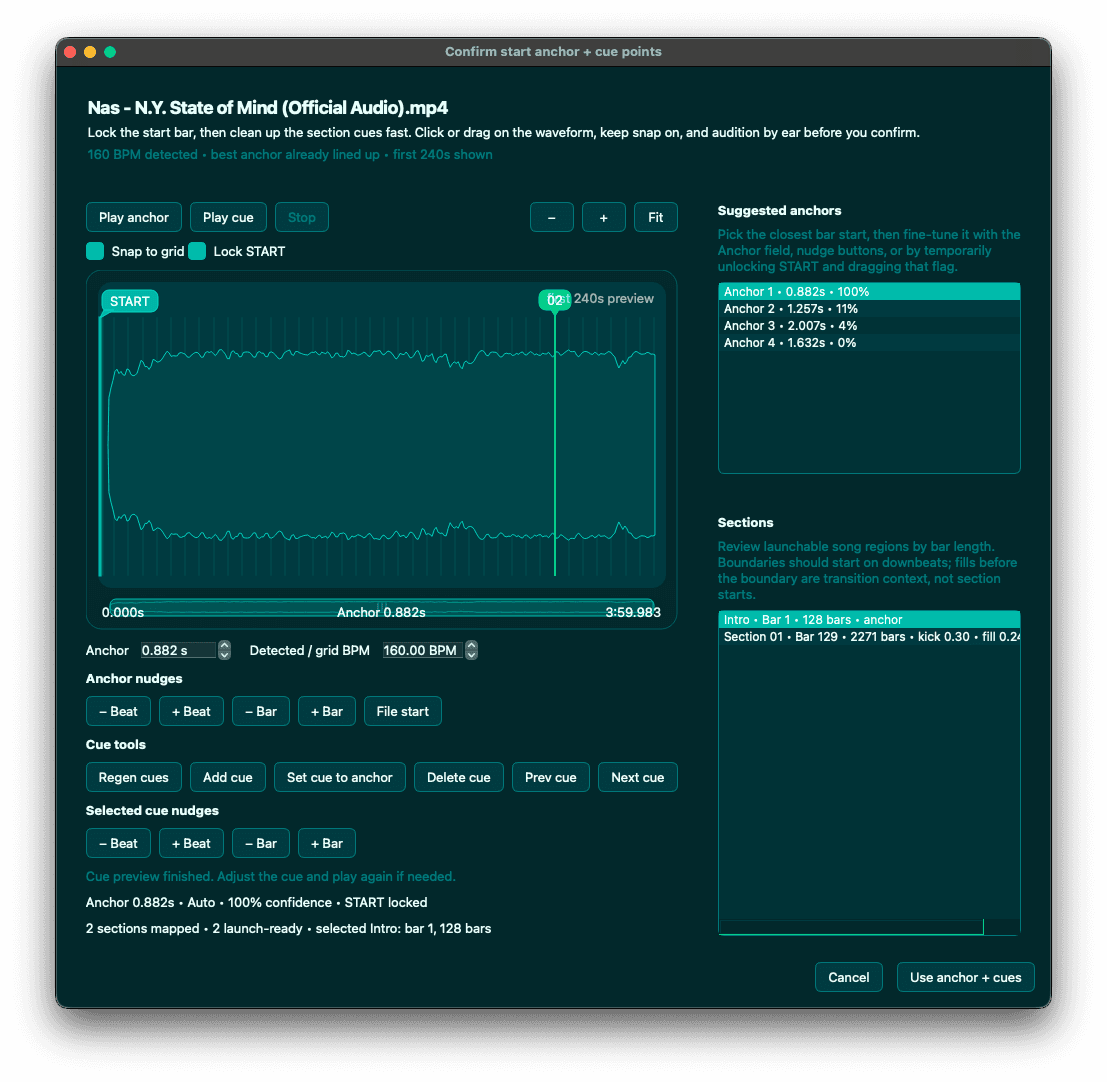Click Sections list horizontal scrollbar
The image size is (1107, 1082).
(x=851, y=927)
